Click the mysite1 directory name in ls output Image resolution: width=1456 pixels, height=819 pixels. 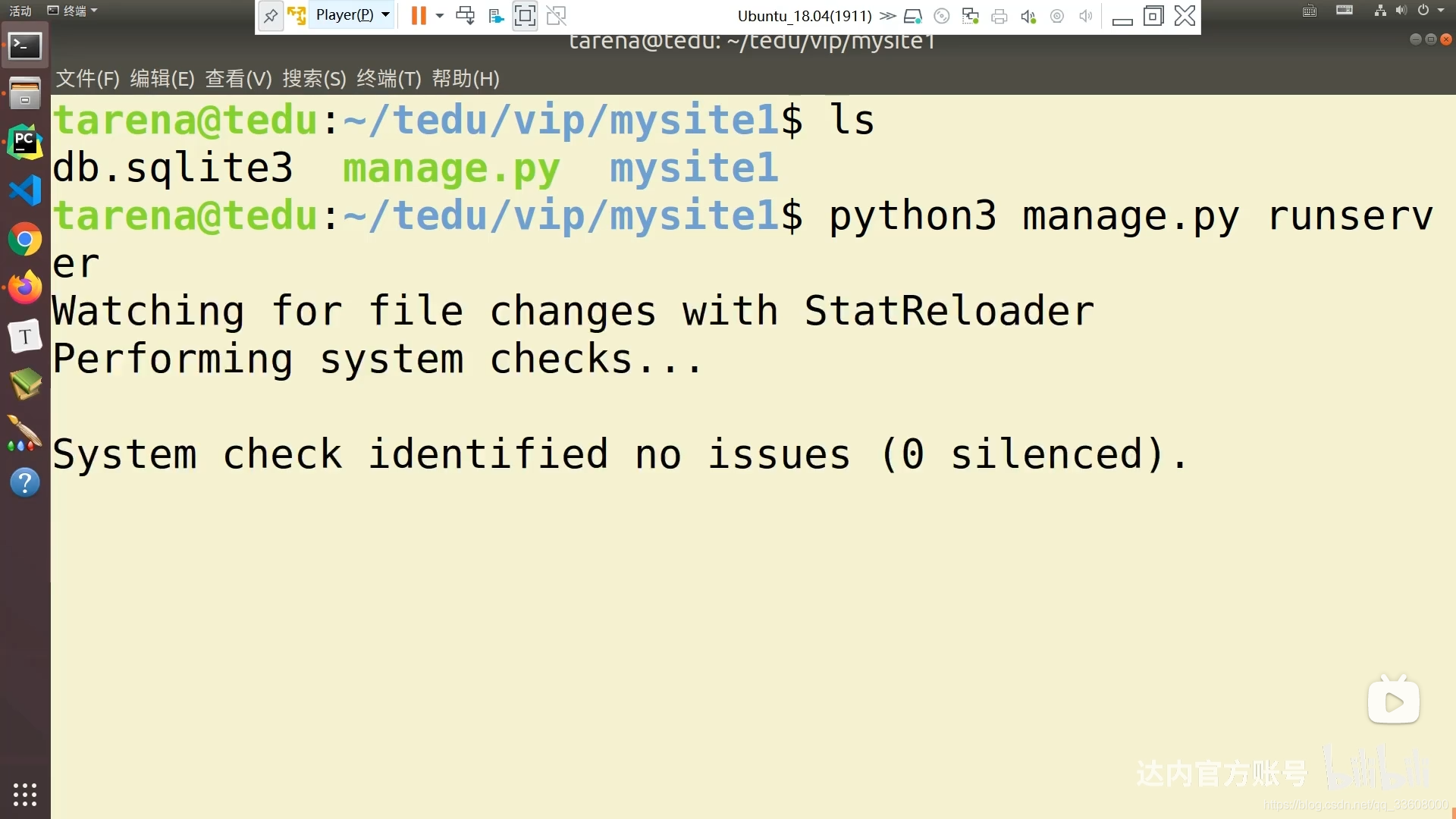pos(694,168)
